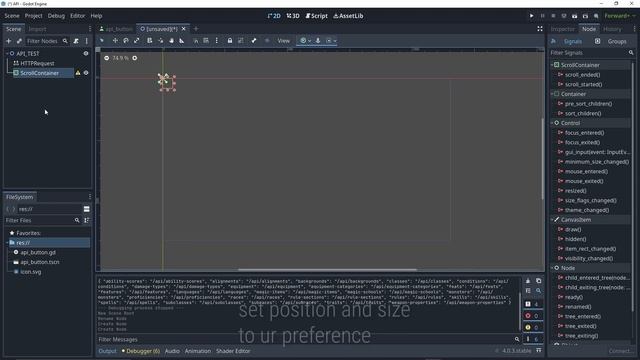Open the Project menu
Screen dimensions: 640x360
(33, 16)
